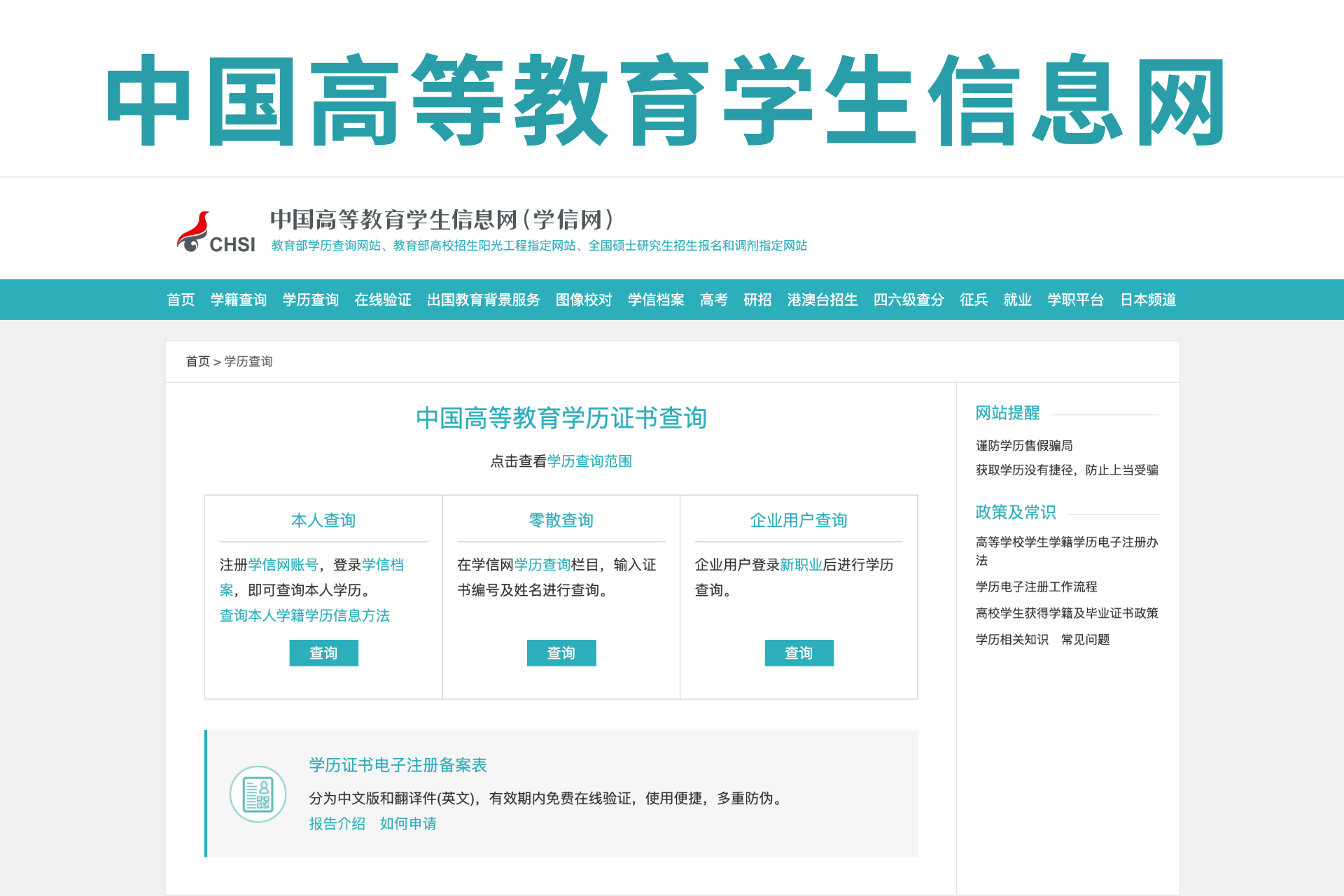1344x896 pixels.
Task: Select 高考 in the navigation bar
Action: 714,300
